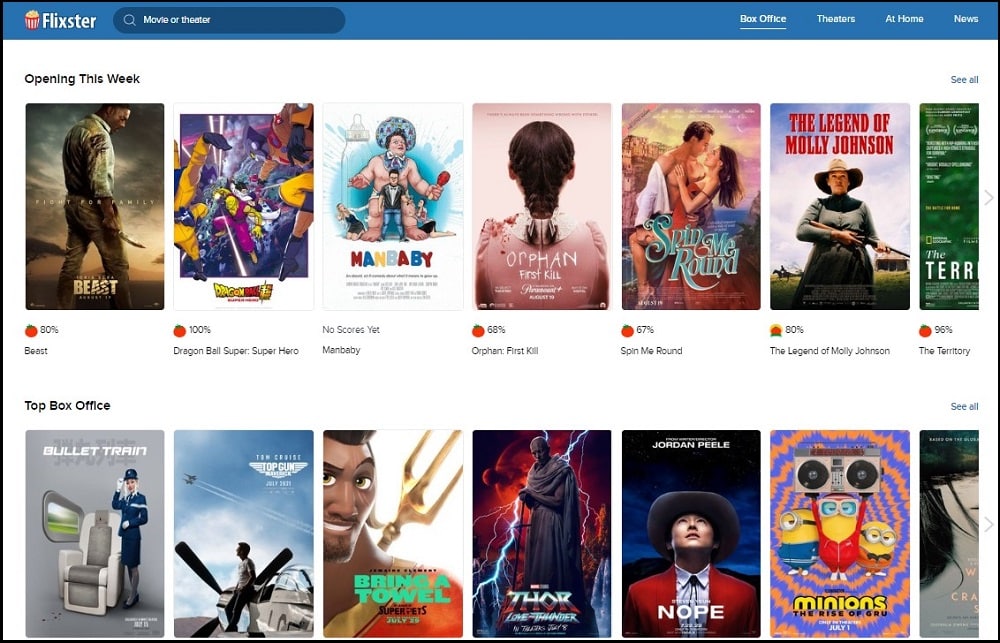Click the tomato icon for Orphan: First Kill
Image resolution: width=1000 pixels, height=643 pixels.
[x=478, y=330]
